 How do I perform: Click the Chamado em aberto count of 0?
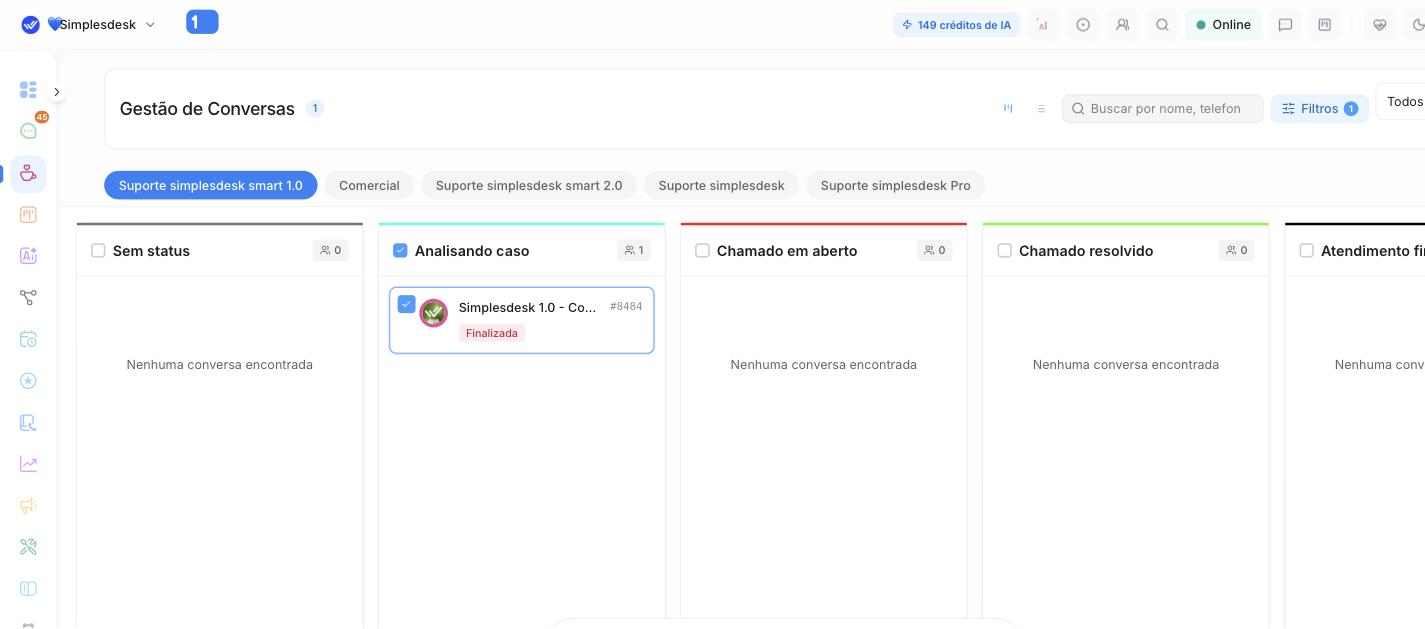[x=935, y=251]
